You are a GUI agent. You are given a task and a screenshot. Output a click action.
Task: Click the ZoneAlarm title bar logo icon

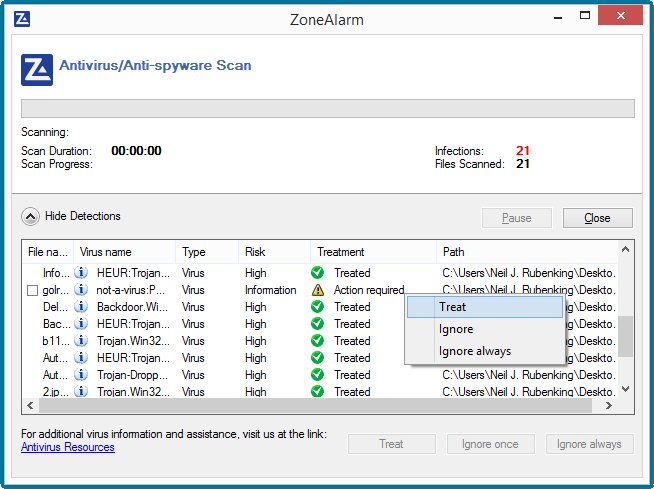[x=22, y=19]
